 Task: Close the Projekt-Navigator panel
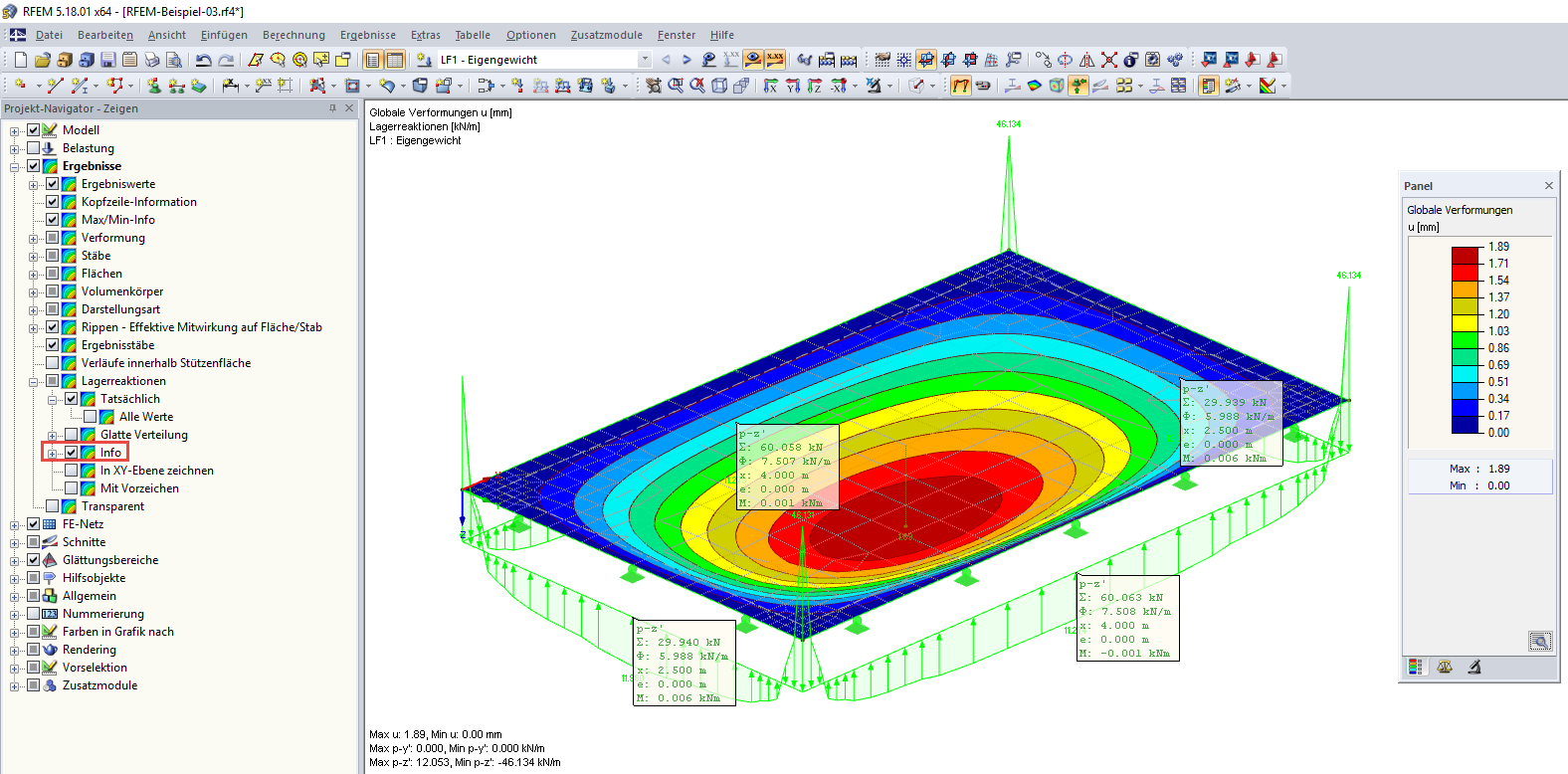349,108
